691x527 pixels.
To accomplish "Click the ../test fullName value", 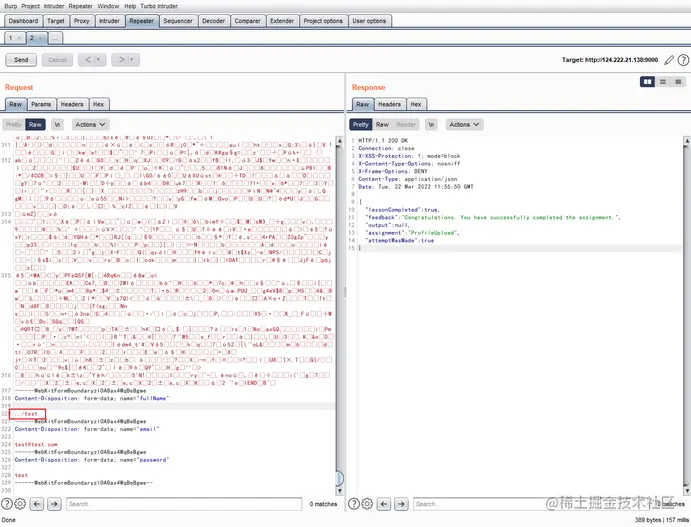I will pos(27,414).
